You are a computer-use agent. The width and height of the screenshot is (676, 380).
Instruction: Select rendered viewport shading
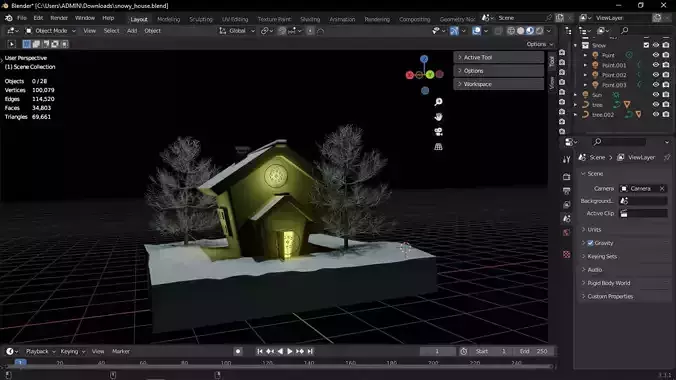point(539,31)
